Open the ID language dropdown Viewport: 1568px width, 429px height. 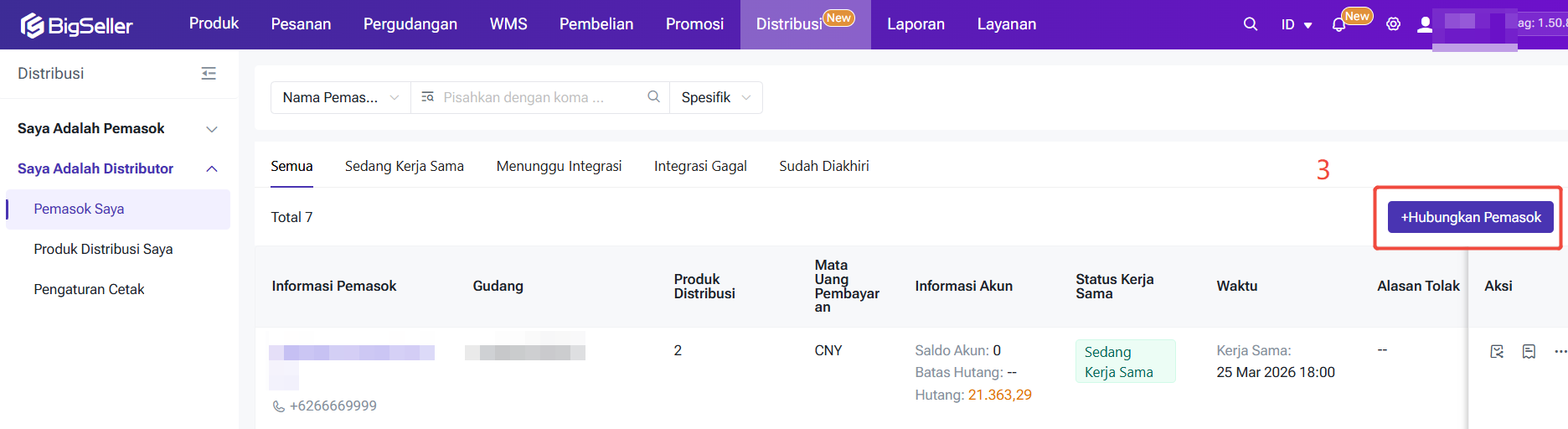pos(1296,25)
